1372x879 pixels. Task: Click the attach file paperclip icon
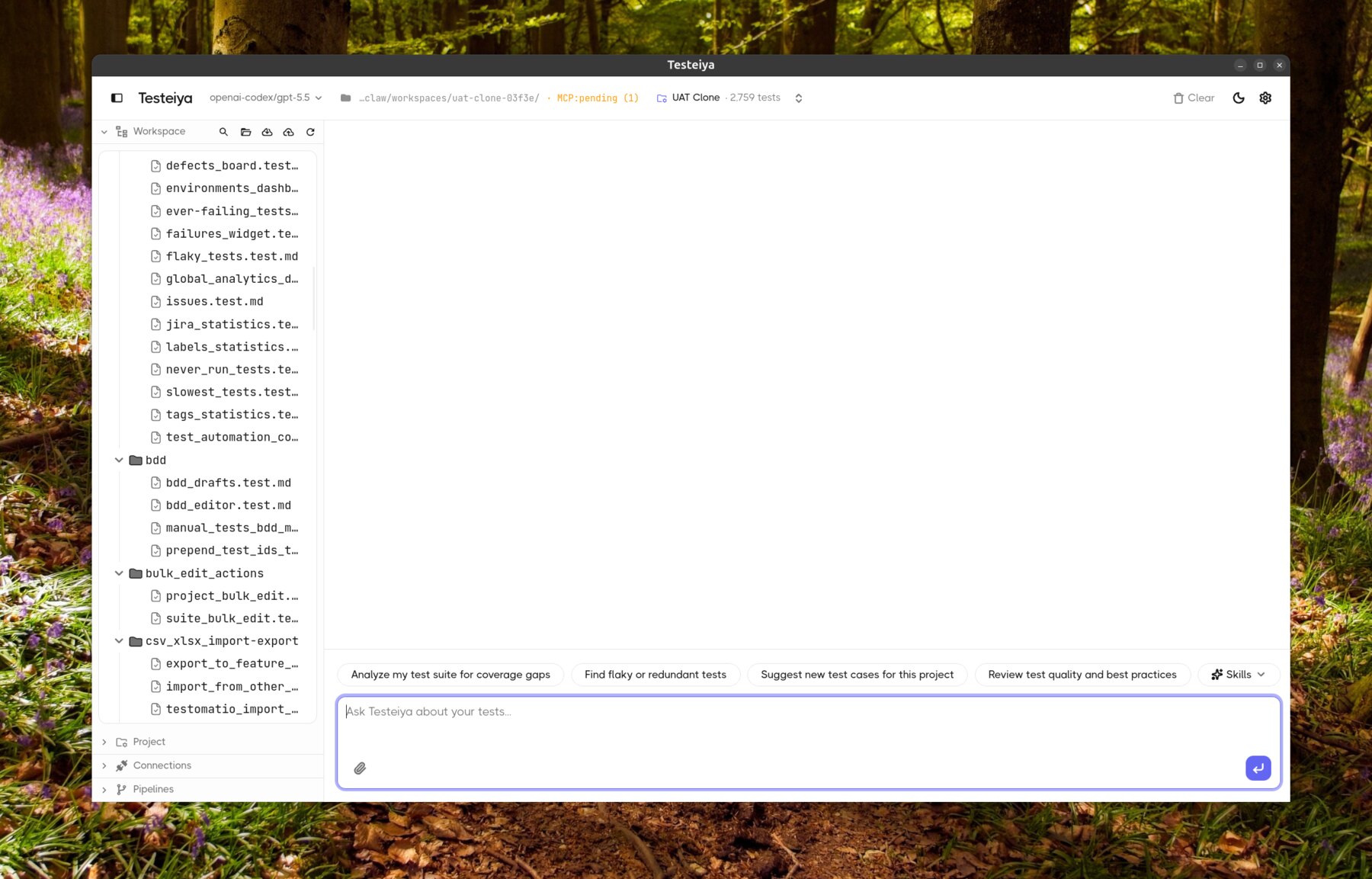point(360,768)
